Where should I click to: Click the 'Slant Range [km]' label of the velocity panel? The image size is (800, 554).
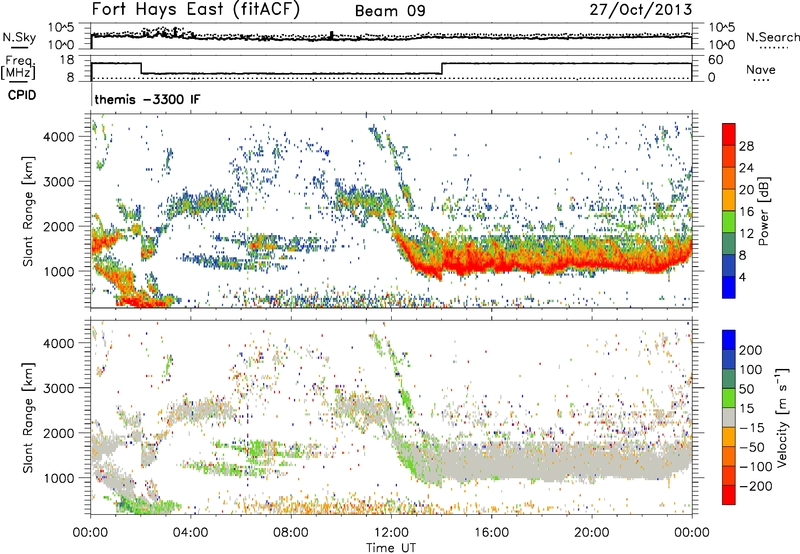point(28,418)
